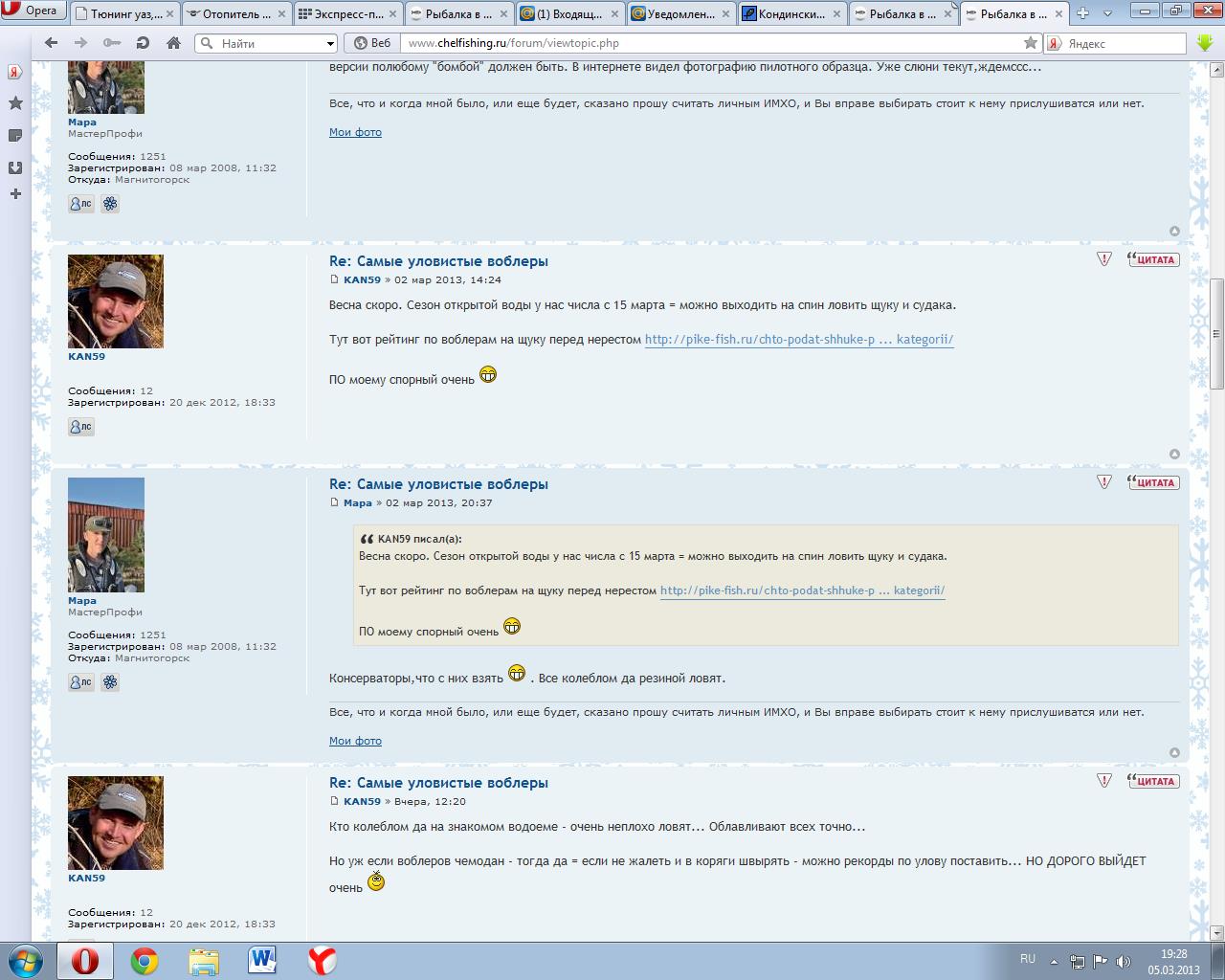1225x980 pixels.
Task: Open bookmarks star in sidebar
Action: [x=15, y=103]
